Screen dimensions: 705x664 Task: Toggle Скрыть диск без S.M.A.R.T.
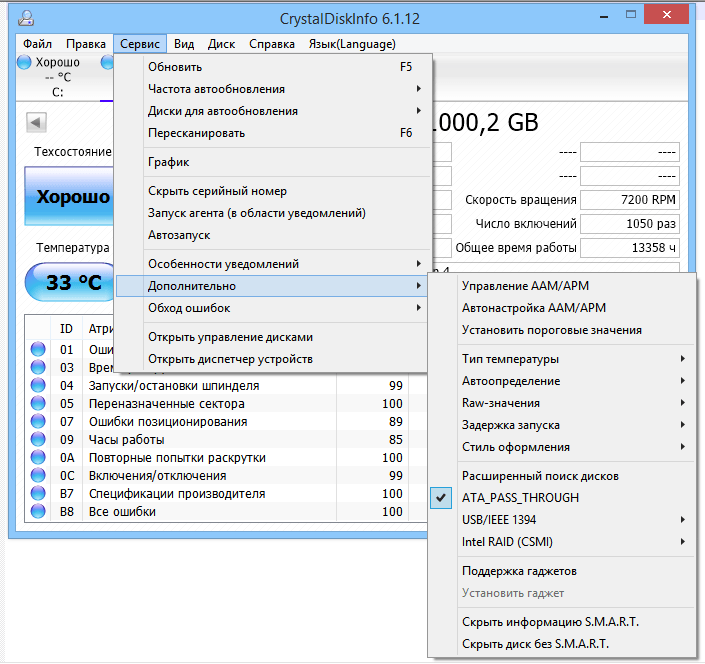click(x=562, y=644)
